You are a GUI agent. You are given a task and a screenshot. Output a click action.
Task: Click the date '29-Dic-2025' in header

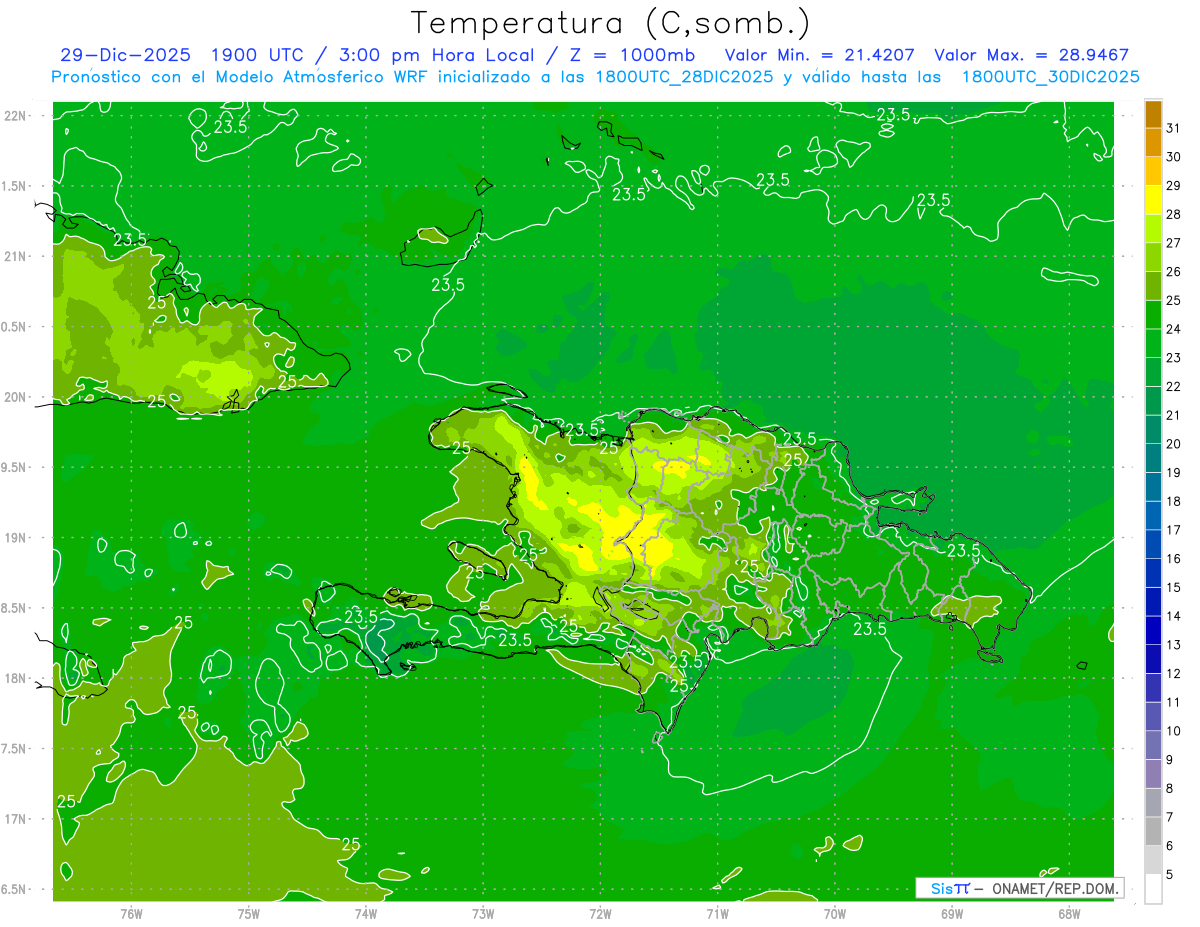(124, 56)
